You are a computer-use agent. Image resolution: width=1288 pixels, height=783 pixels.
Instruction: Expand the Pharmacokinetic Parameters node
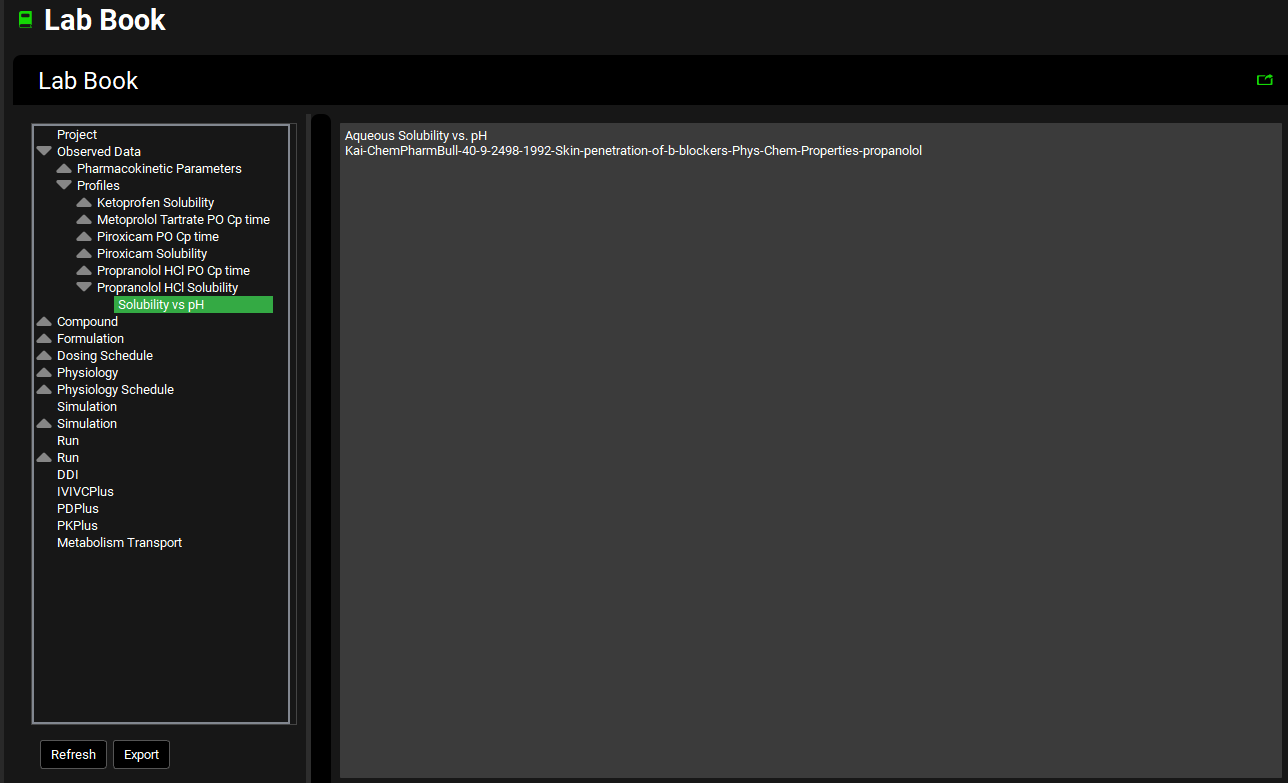(x=64, y=168)
